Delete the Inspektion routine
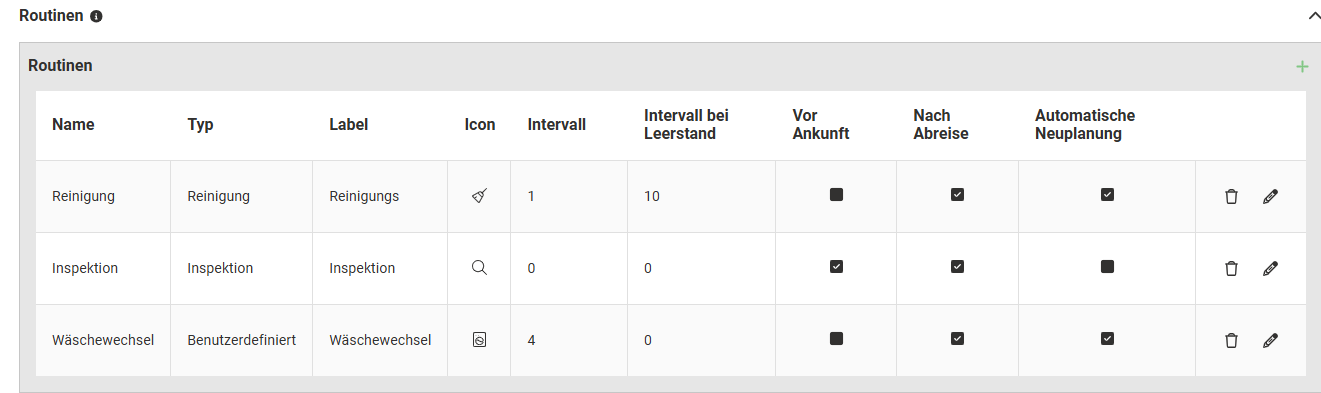Viewport: 1321px width, 393px height. tap(1231, 269)
